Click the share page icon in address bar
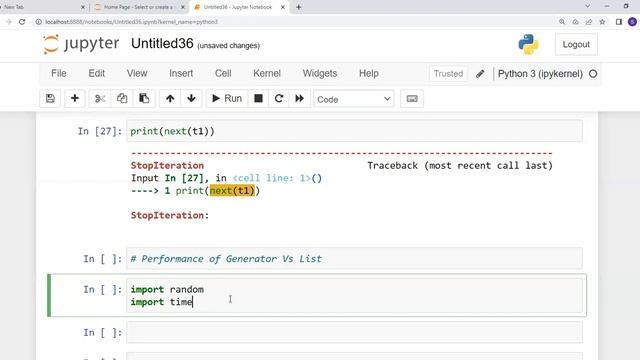 coord(589,22)
